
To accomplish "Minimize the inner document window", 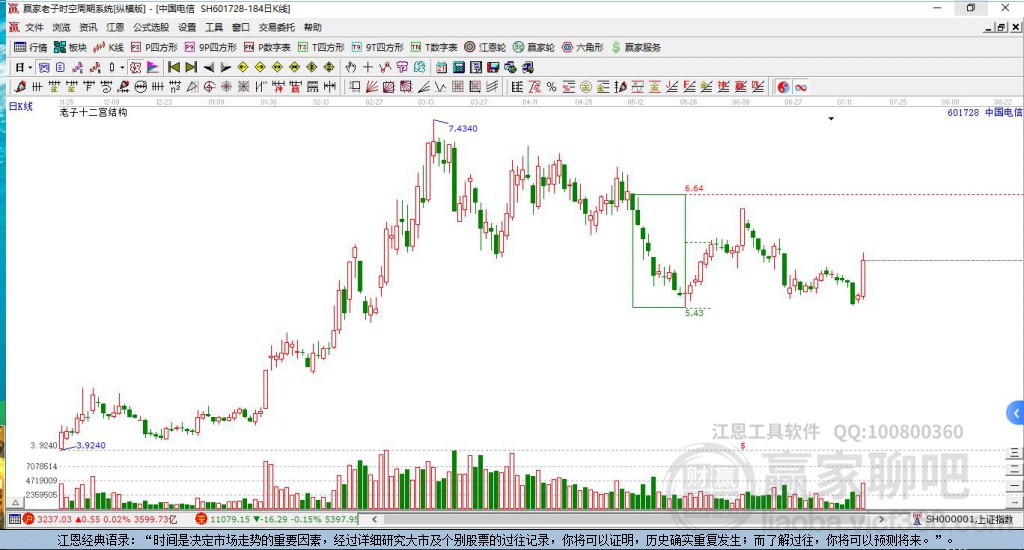I will pos(989,27).
